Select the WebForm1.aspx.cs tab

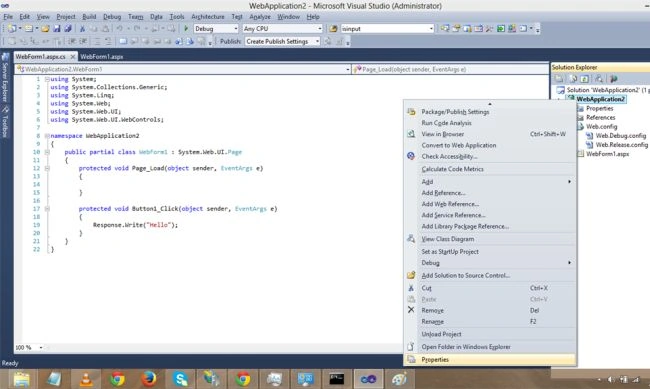click(x=41, y=56)
